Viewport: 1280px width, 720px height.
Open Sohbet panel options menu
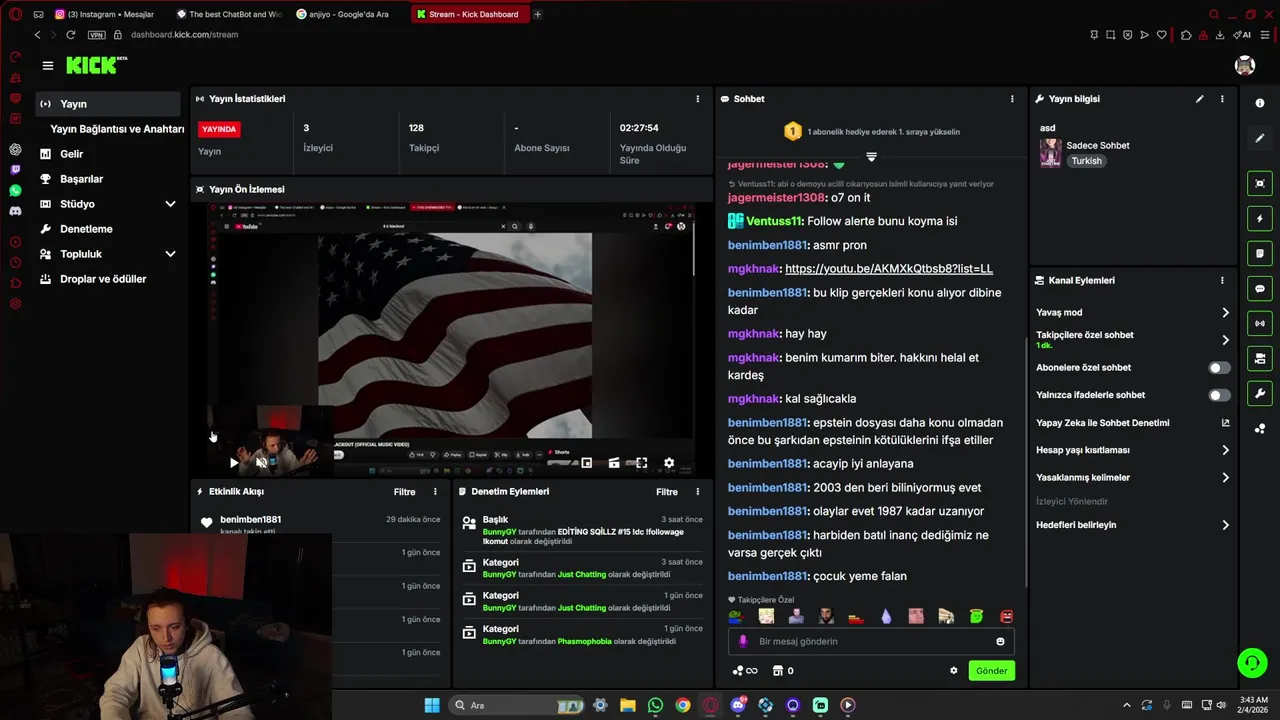click(x=1012, y=99)
